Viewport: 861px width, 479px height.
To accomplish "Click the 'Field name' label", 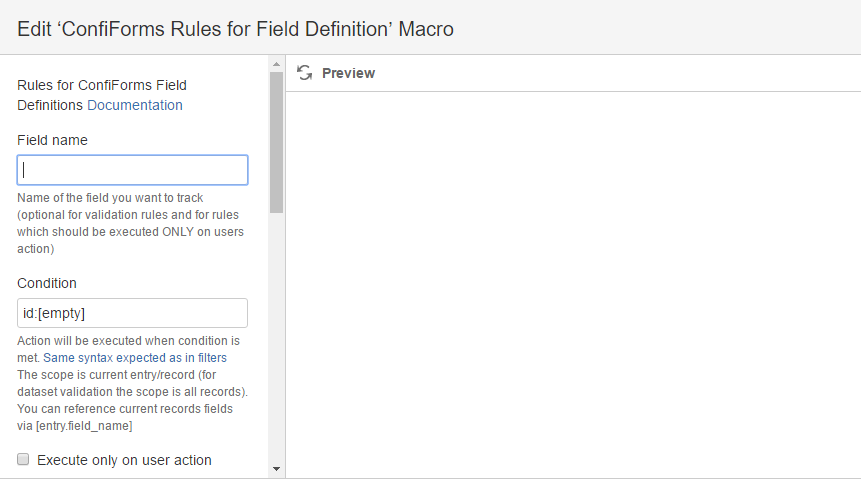I will [52, 140].
